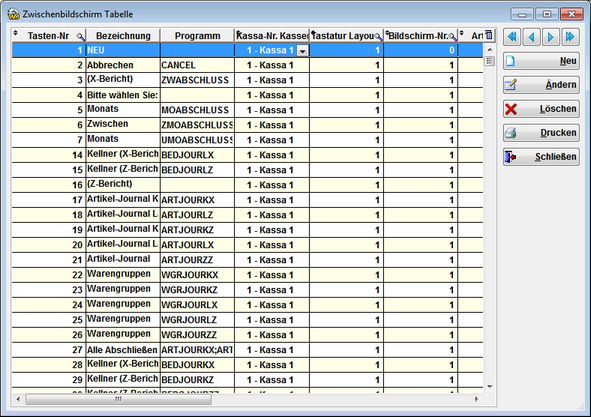Viewport: 591px width, 417px height.
Task: Click column settings icon at table corner
Action: coord(489,35)
